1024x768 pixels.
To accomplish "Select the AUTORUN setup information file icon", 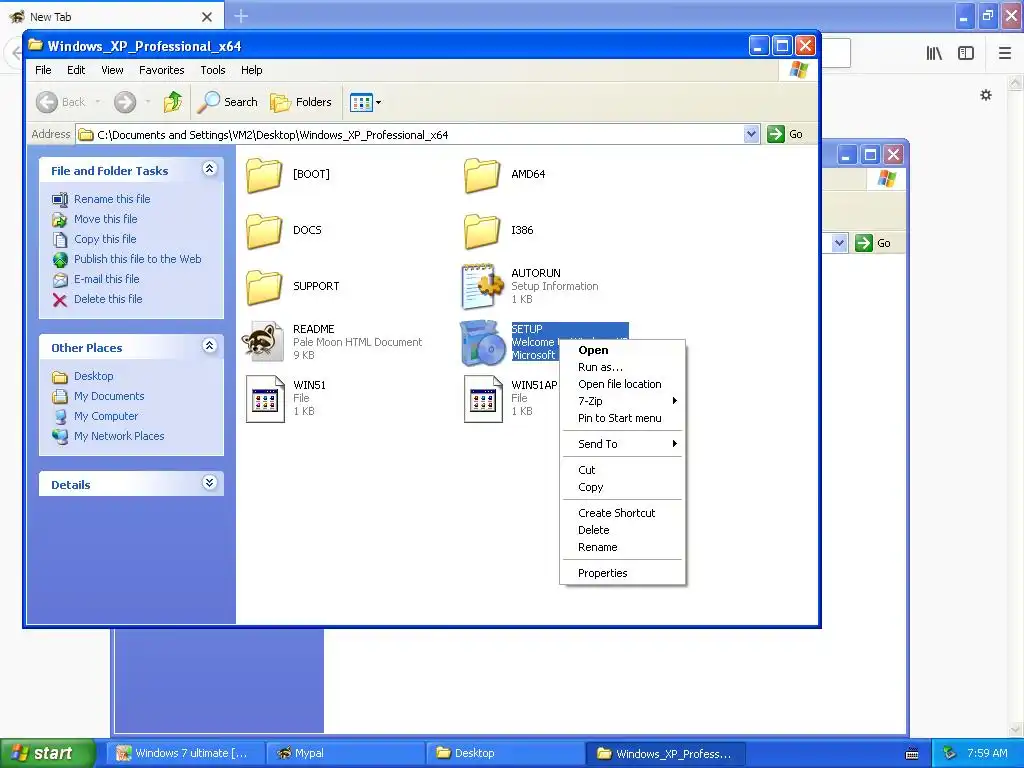I will (x=482, y=286).
